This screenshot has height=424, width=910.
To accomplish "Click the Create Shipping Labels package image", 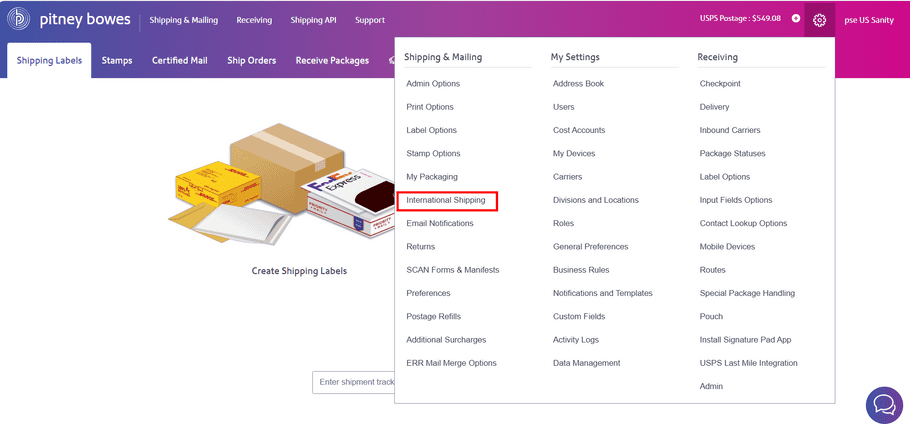I will [x=283, y=183].
